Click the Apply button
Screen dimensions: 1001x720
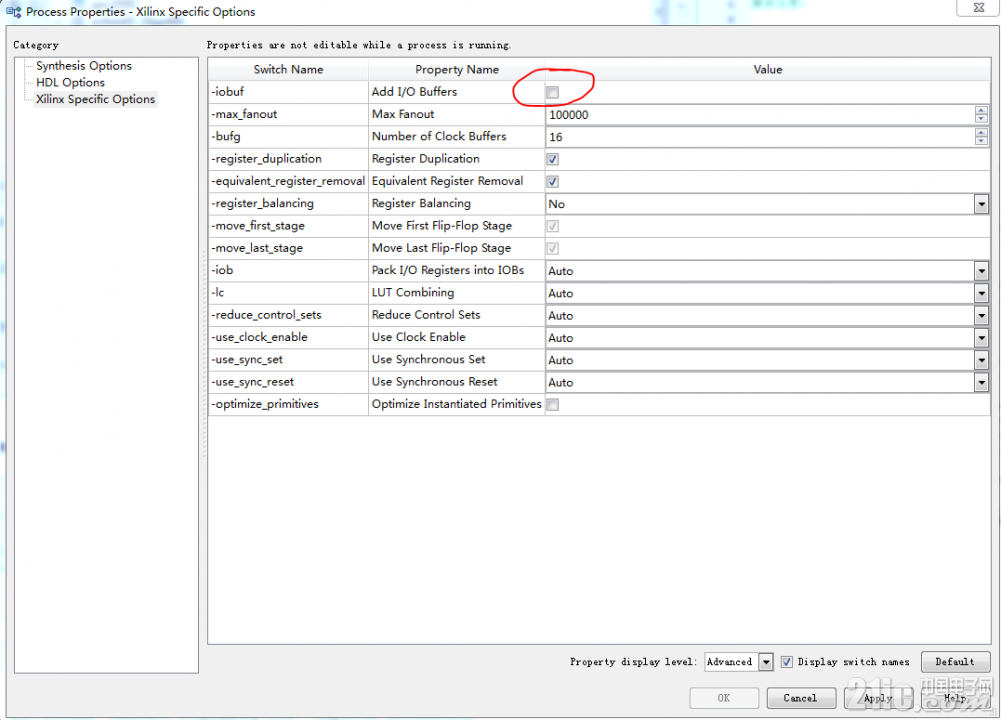click(x=878, y=698)
